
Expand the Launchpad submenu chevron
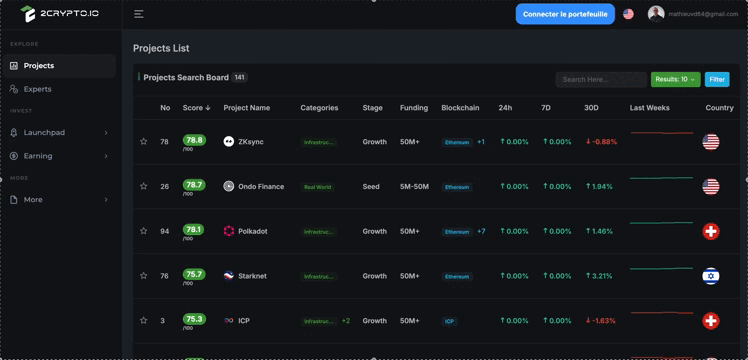(x=106, y=133)
